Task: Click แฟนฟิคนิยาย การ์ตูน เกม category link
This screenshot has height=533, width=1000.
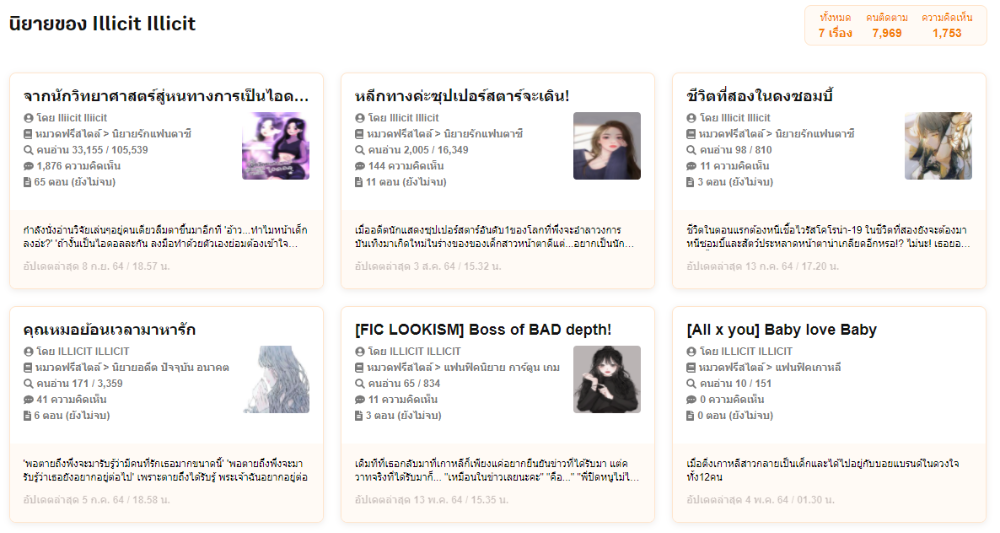Action: (501, 367)
